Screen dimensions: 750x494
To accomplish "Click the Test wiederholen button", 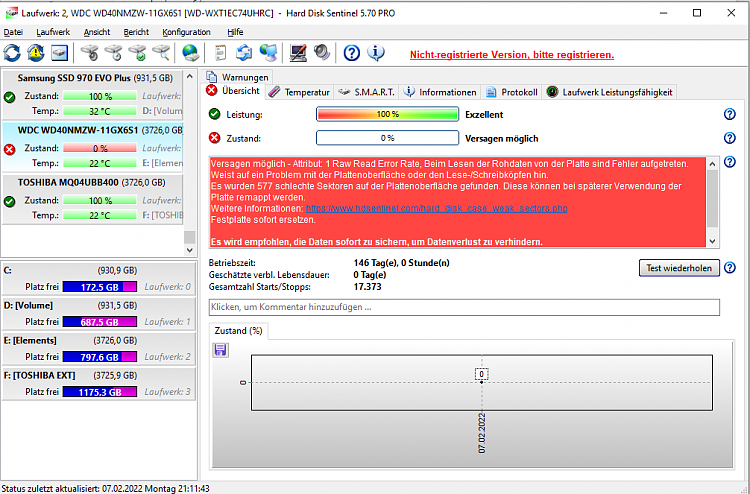I will tap(679, 268).
